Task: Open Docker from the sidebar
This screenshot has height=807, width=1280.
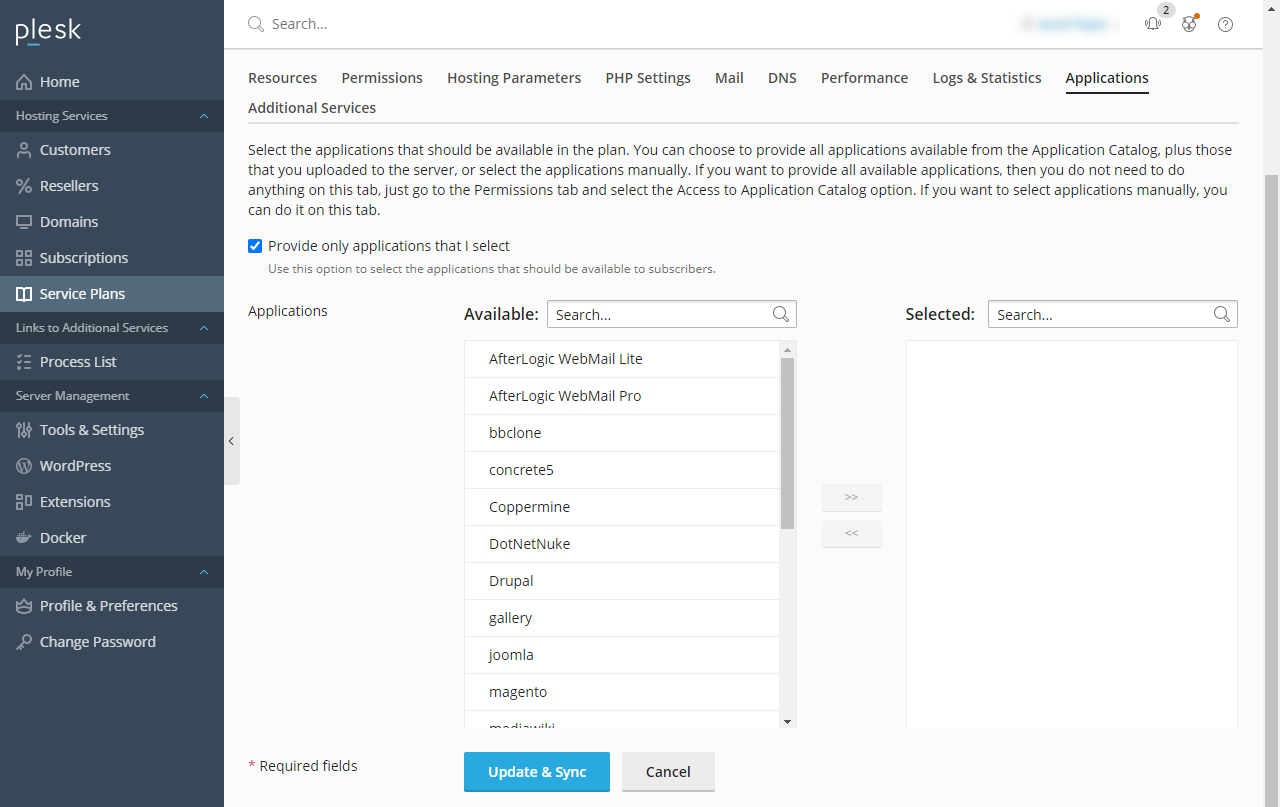Action: pos(63,538)
